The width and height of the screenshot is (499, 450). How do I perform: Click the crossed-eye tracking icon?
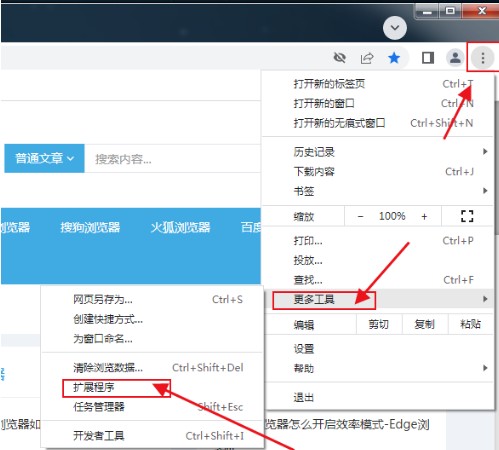(340, 58)
